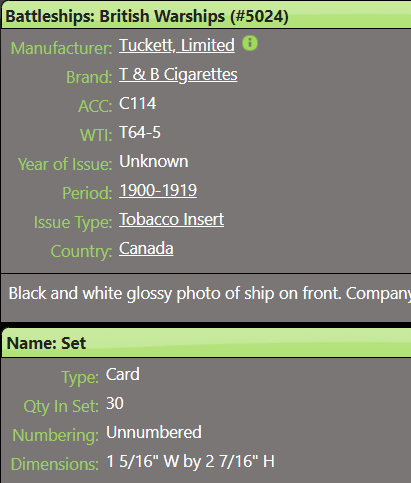
Task: Click the Numbering value Unnumbered
Action: 154,433
